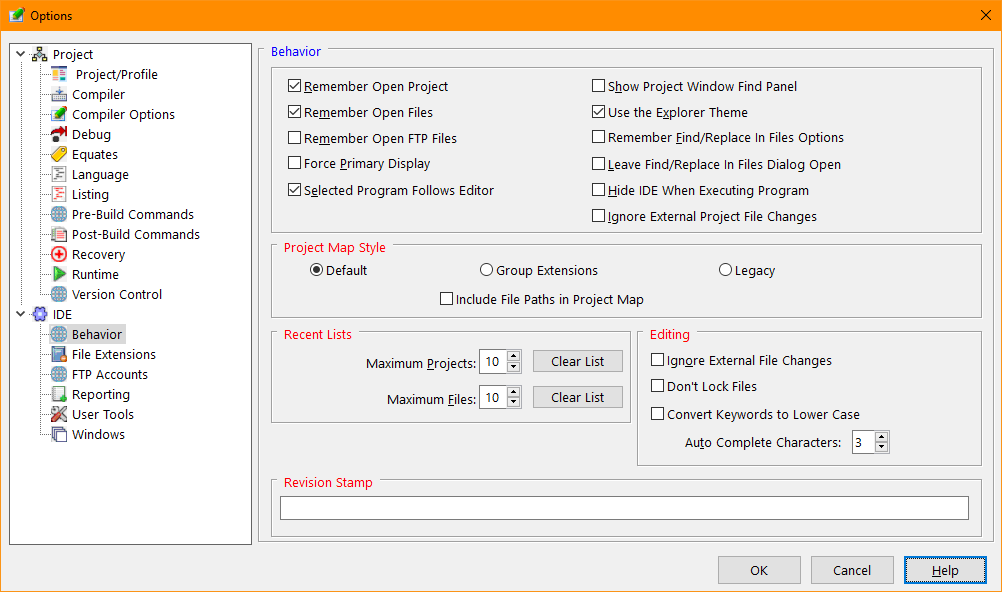Enable Hide IDE When Executing Program
1002x592 pixels.
coord(599,191)
